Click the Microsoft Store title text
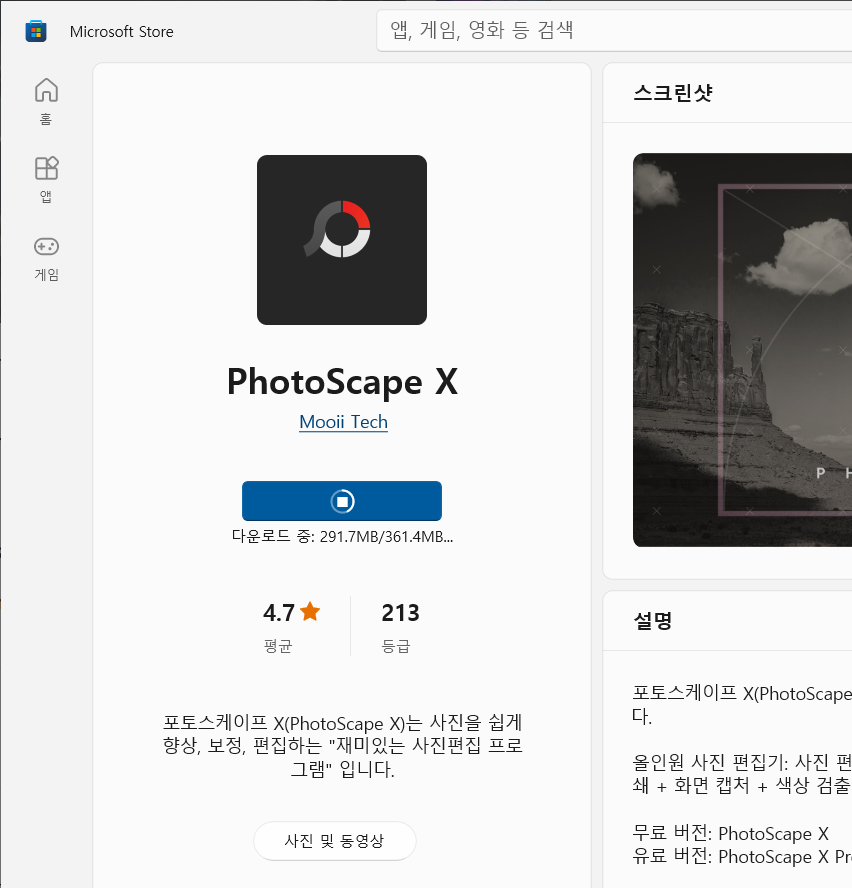This screenshot has height=888, width=852. click(122, 32)
